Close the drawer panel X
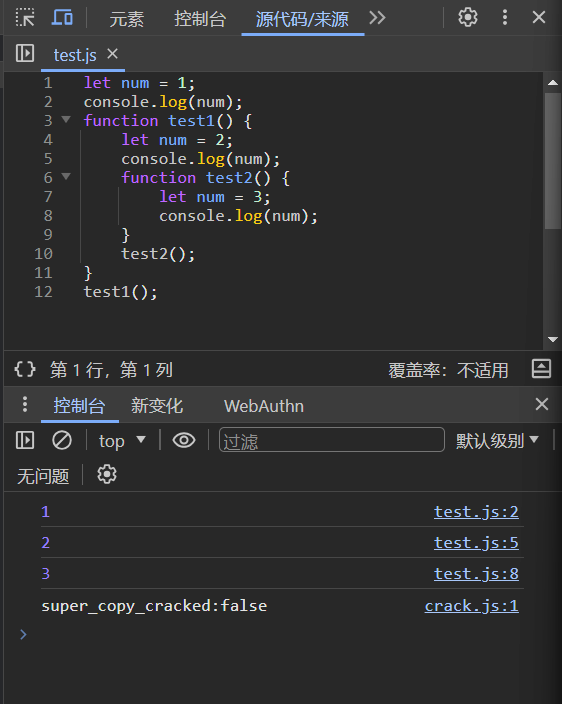This screenshot has width=562, height=704. (542, 404)
